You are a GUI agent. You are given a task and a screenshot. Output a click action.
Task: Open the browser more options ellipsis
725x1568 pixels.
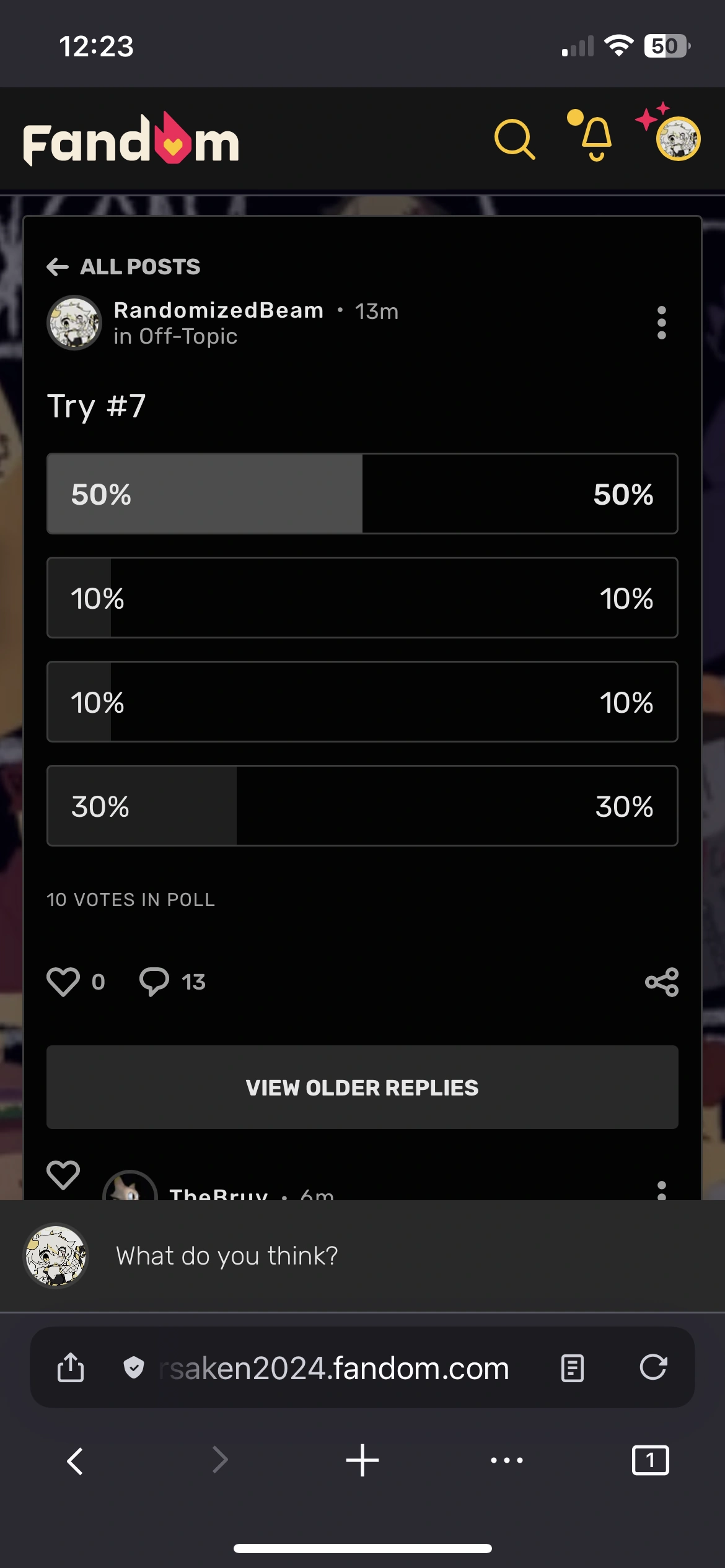coord(506,1460)
